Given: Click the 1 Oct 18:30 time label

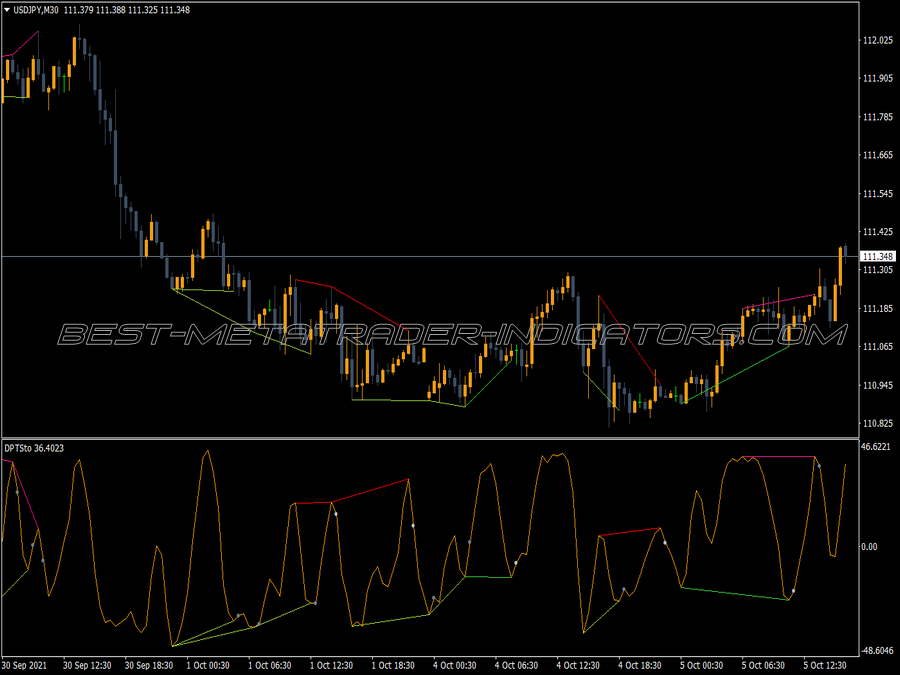Looking at the screenshot, I should pyautogui.click(x=393, y=665).
